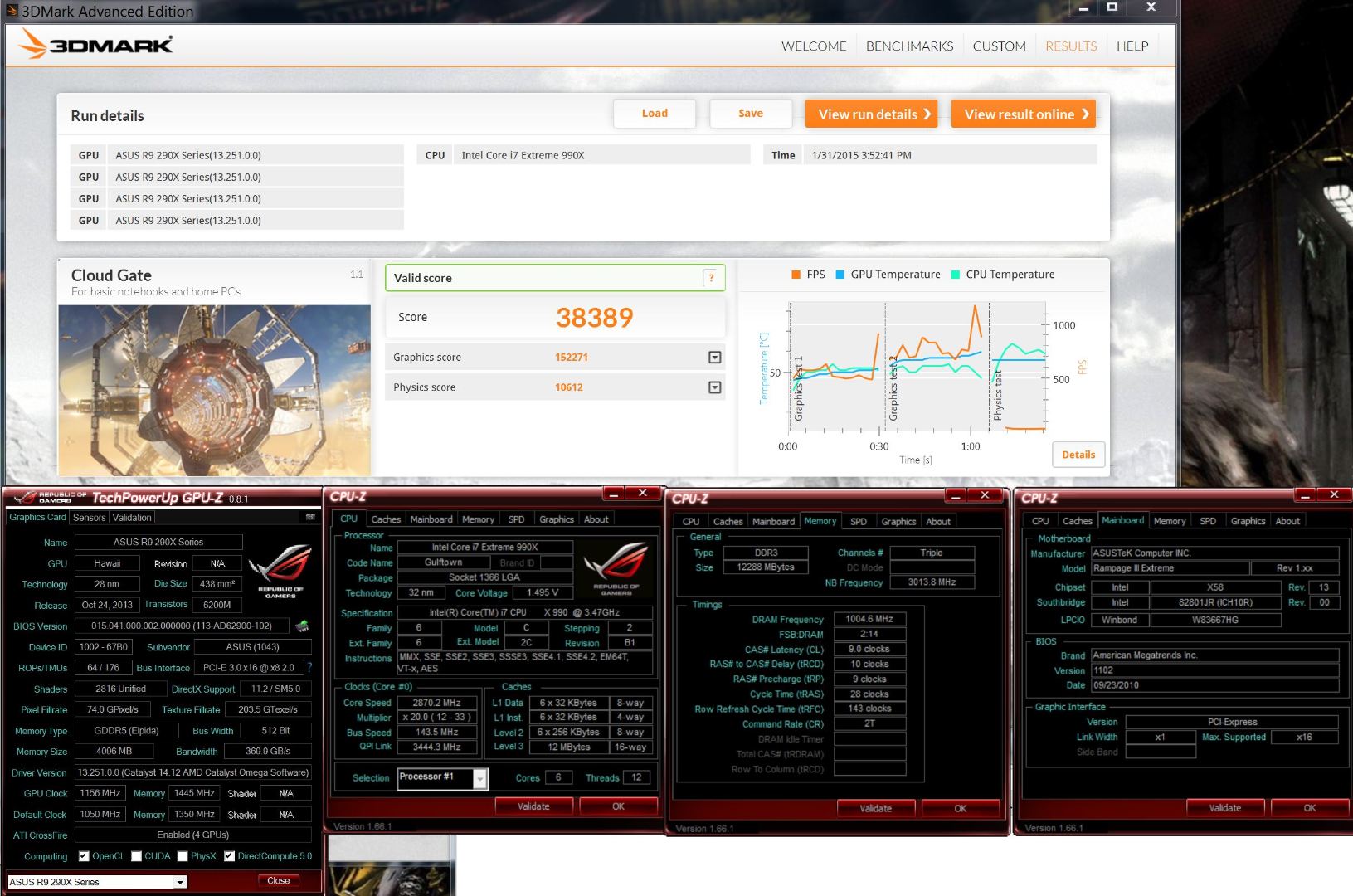Click Validate in the CPU-Z CPU window
Screen dimensions: 1353x896
point(533,806)
